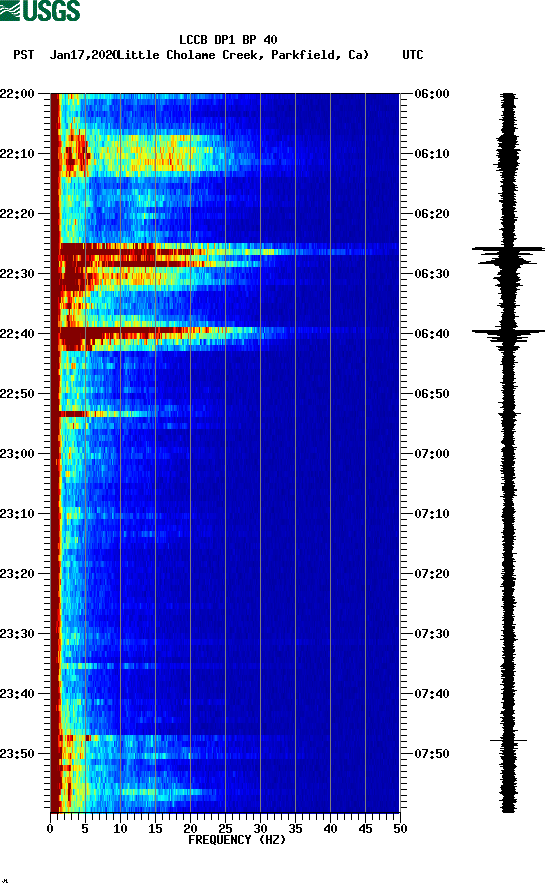Click the frequency axis label '35'
The width and height of the screenshot is (552, 892).
point(295,829)
